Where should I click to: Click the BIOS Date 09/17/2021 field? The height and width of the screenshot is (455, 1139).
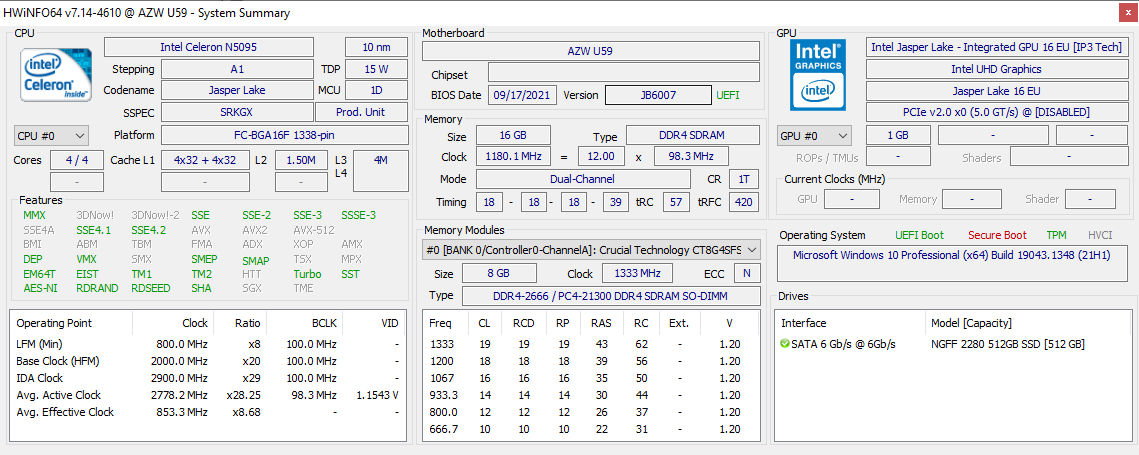point(522,95)
